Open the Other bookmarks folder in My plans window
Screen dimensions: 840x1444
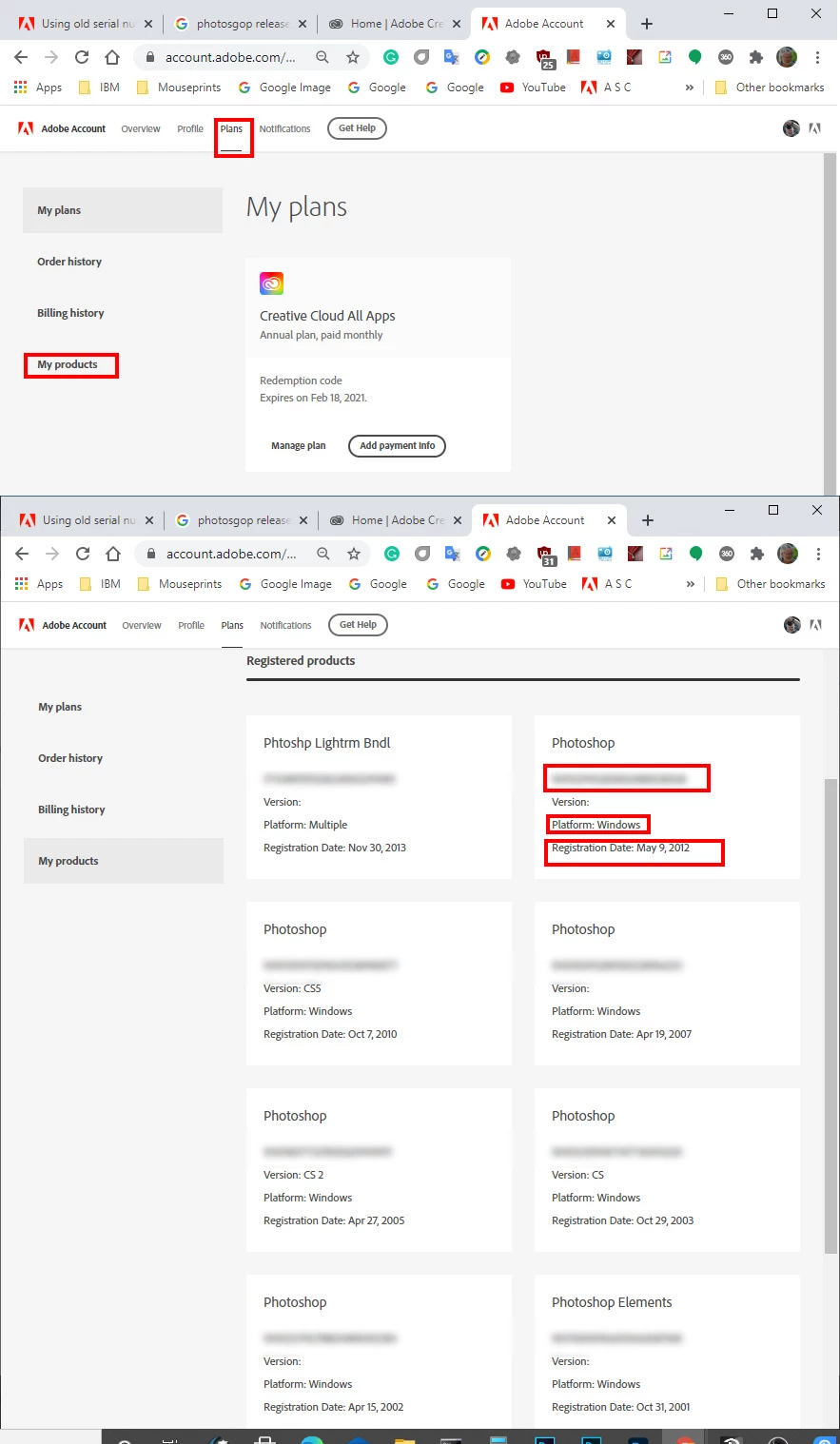click(x=770, y=88)
